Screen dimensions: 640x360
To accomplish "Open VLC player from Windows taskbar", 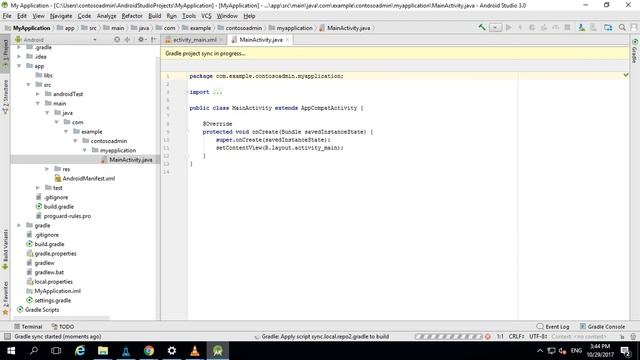I will tap(195, 351).
